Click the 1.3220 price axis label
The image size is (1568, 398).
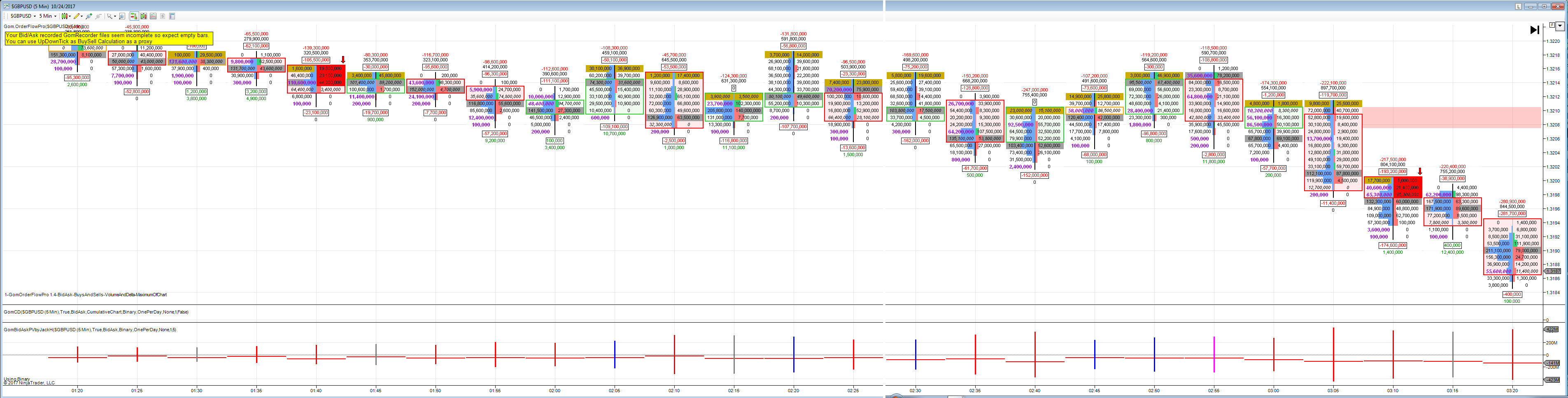click(1554, 42)
